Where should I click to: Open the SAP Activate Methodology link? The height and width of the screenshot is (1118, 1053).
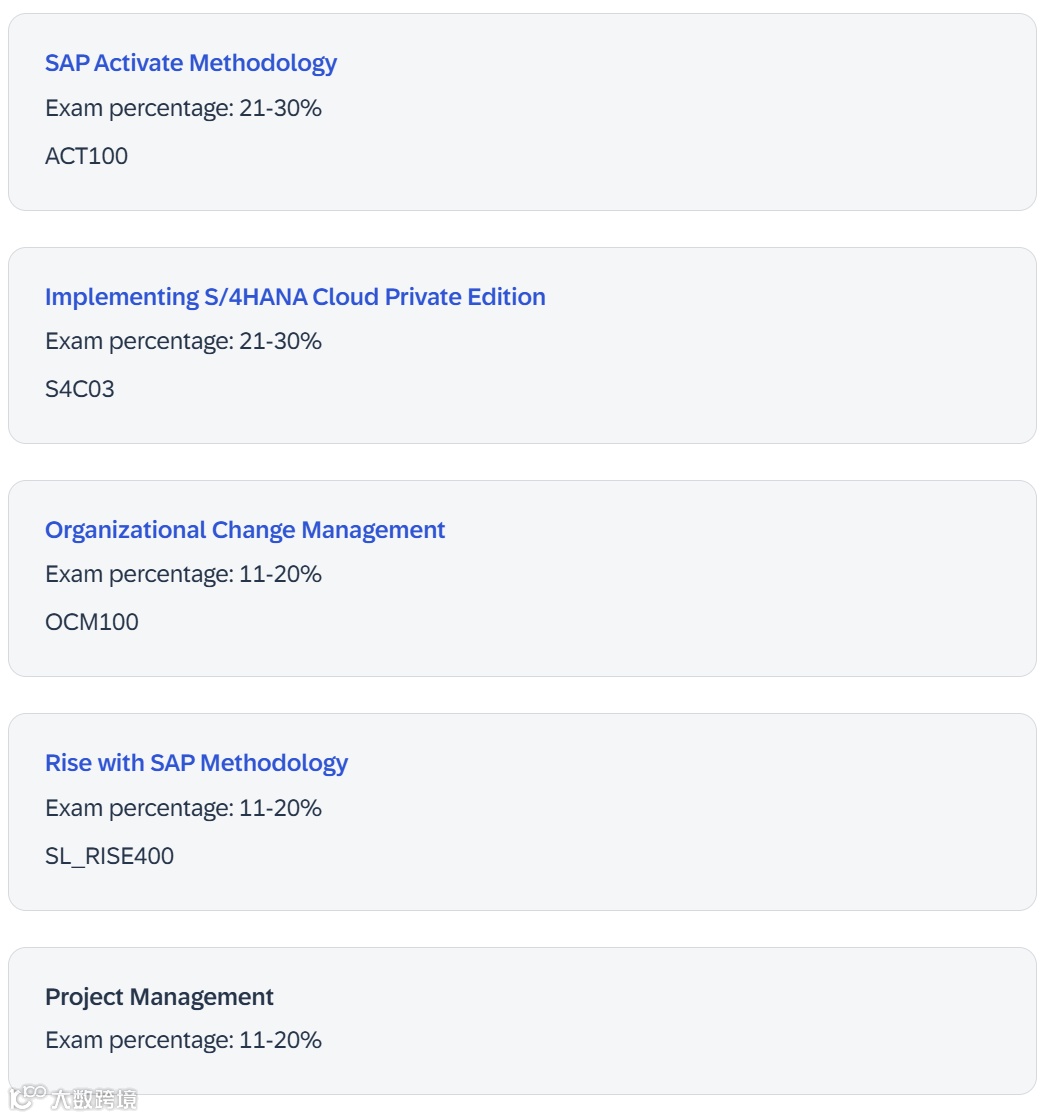tap(191, 63)
